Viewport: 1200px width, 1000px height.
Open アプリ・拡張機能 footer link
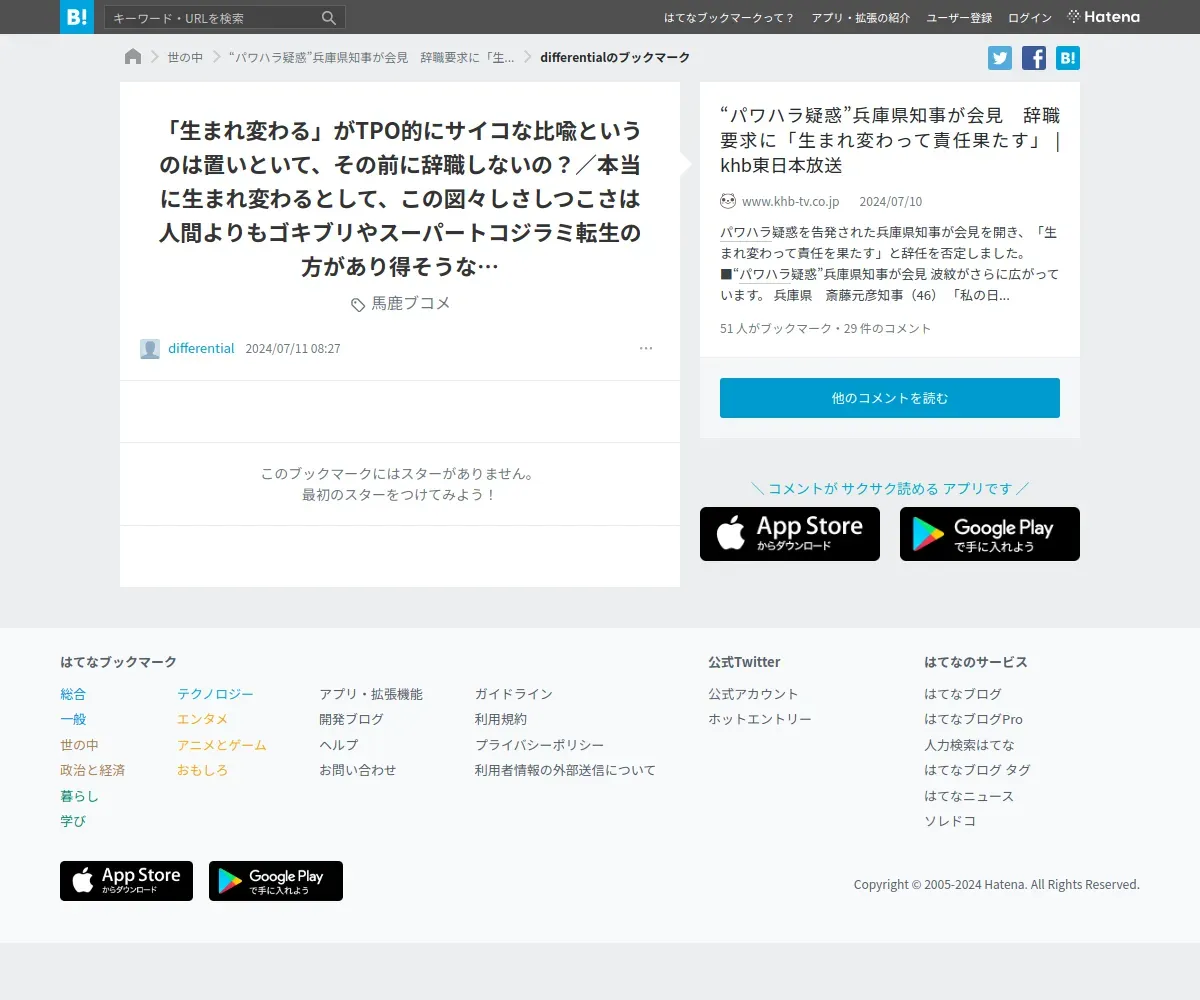tap(371, 694)
